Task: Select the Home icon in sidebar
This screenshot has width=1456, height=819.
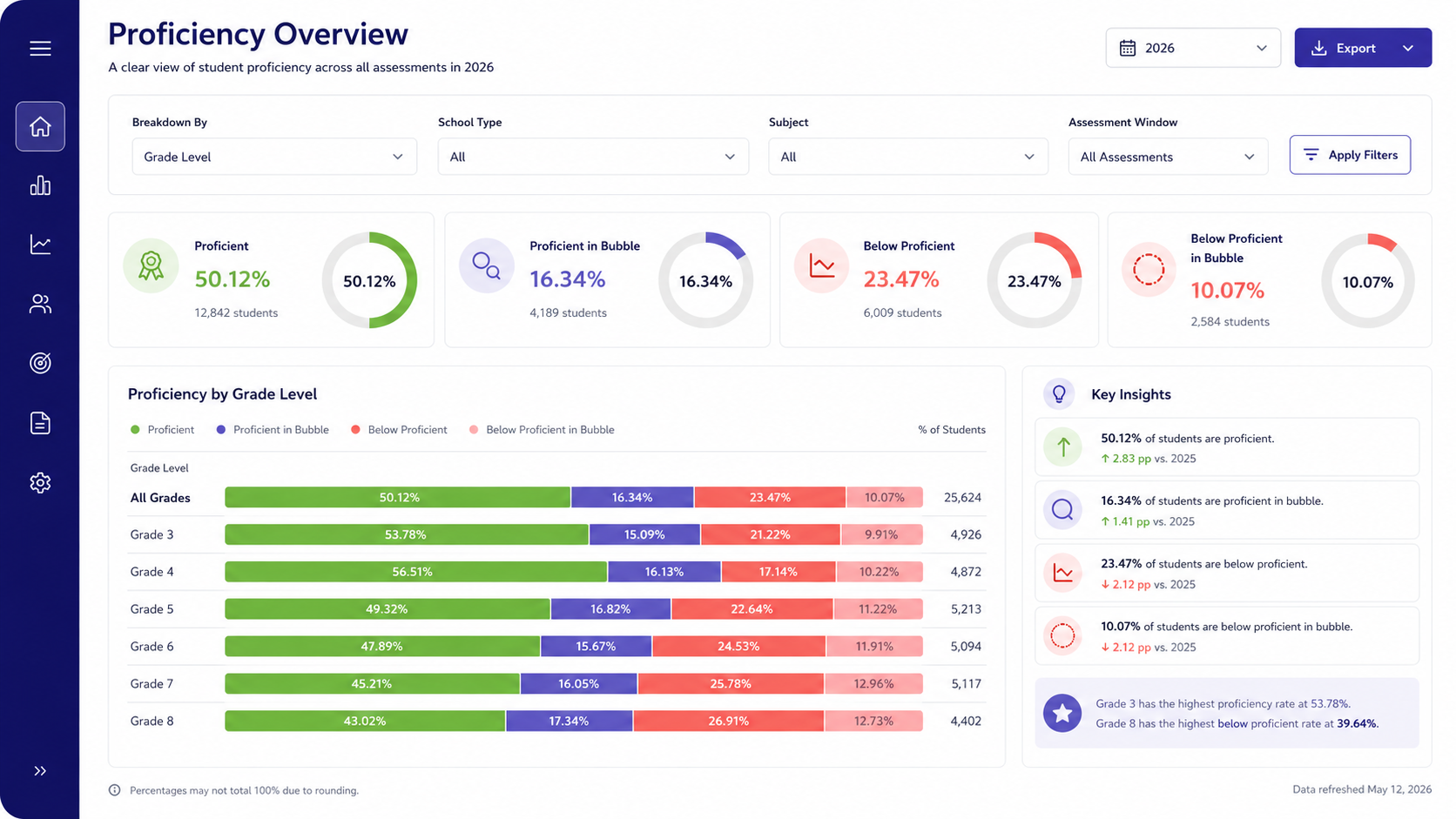Action: 40,126
